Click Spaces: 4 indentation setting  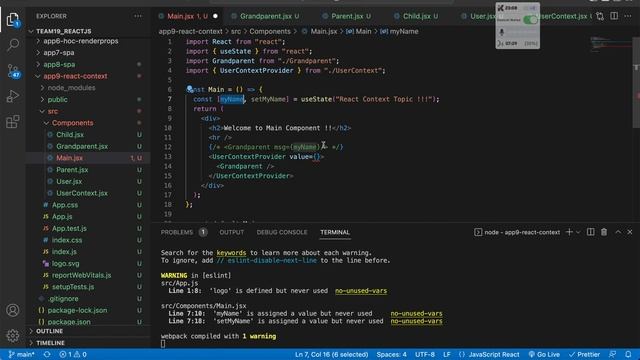(x=391, y=354)
